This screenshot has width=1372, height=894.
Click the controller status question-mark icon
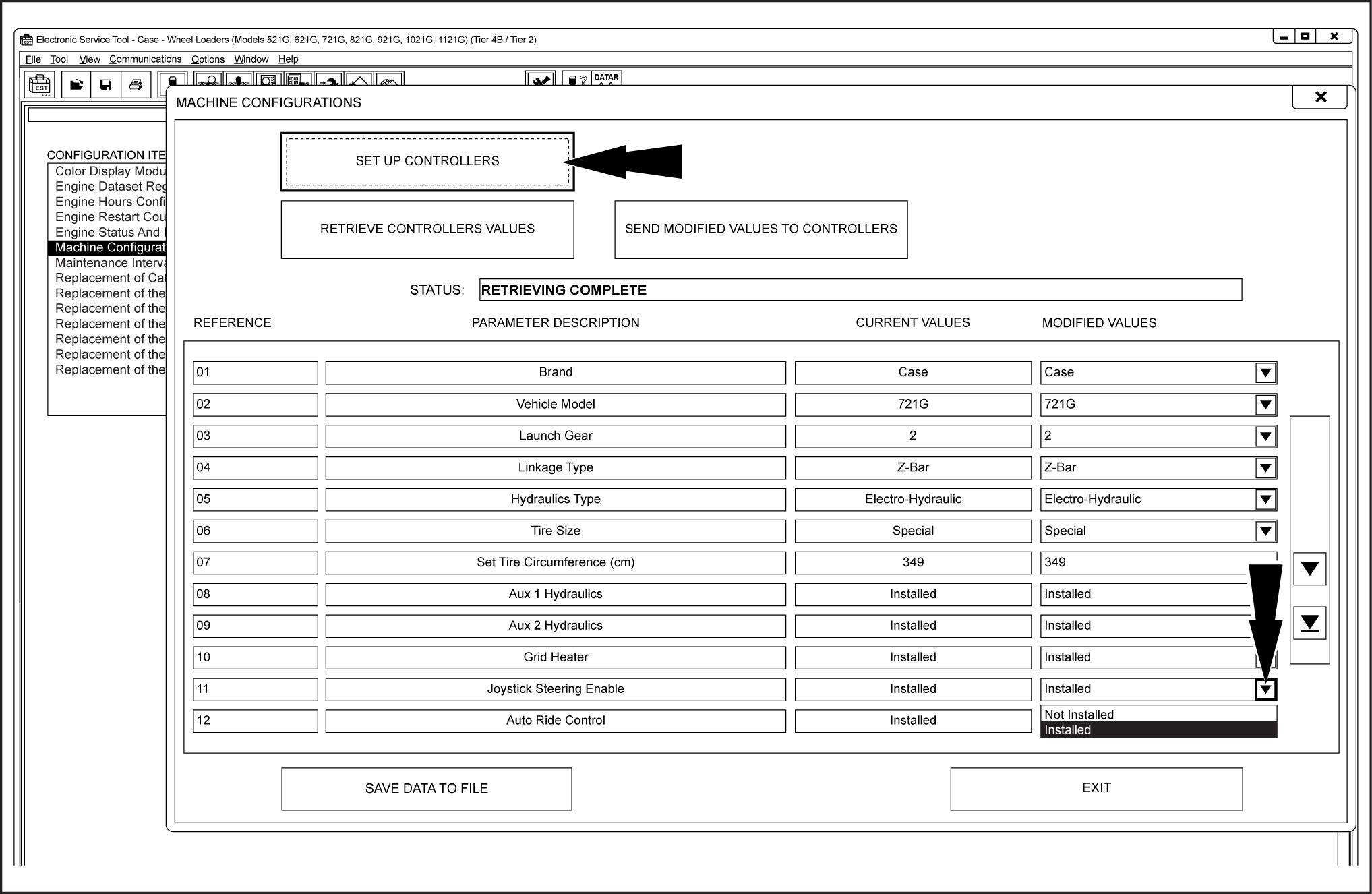click(576, 79)
